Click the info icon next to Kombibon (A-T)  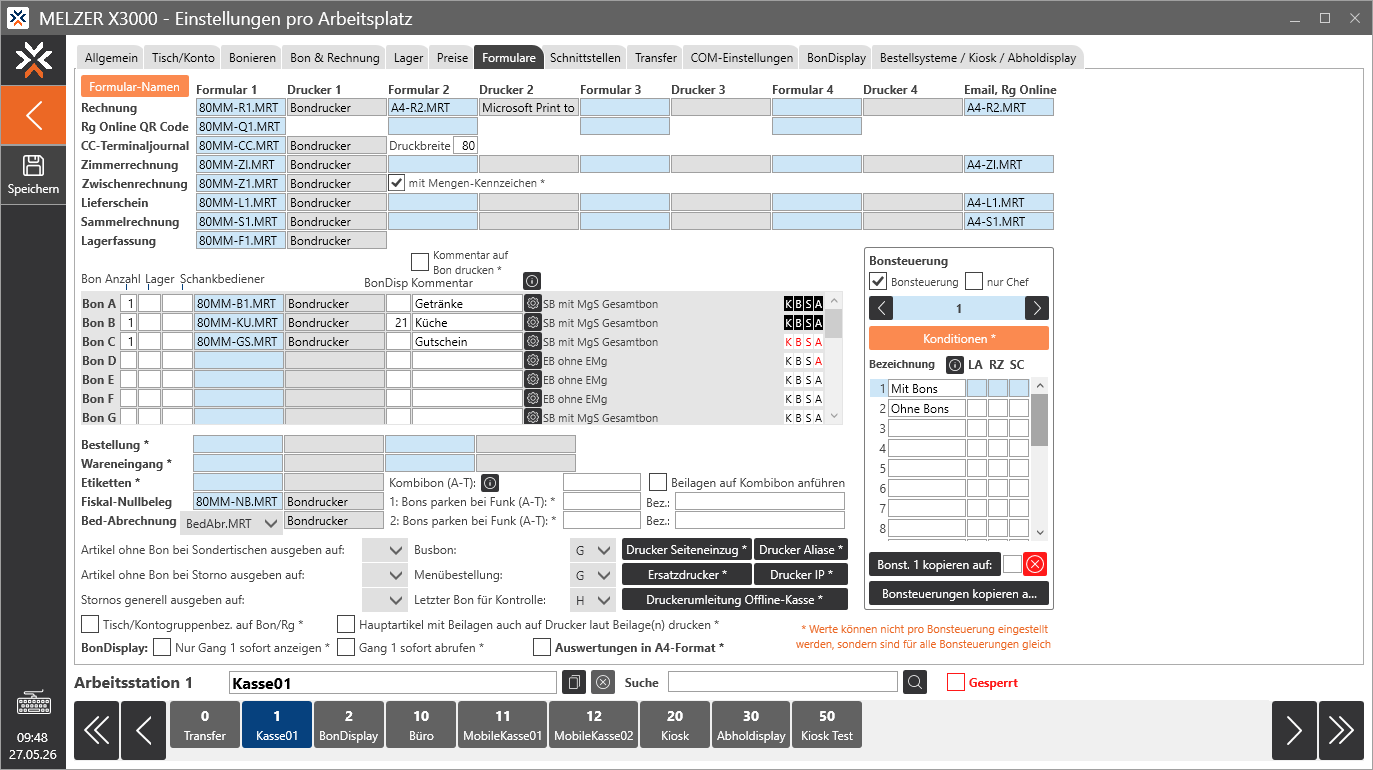pyautogui.click(x=490, y=483)
